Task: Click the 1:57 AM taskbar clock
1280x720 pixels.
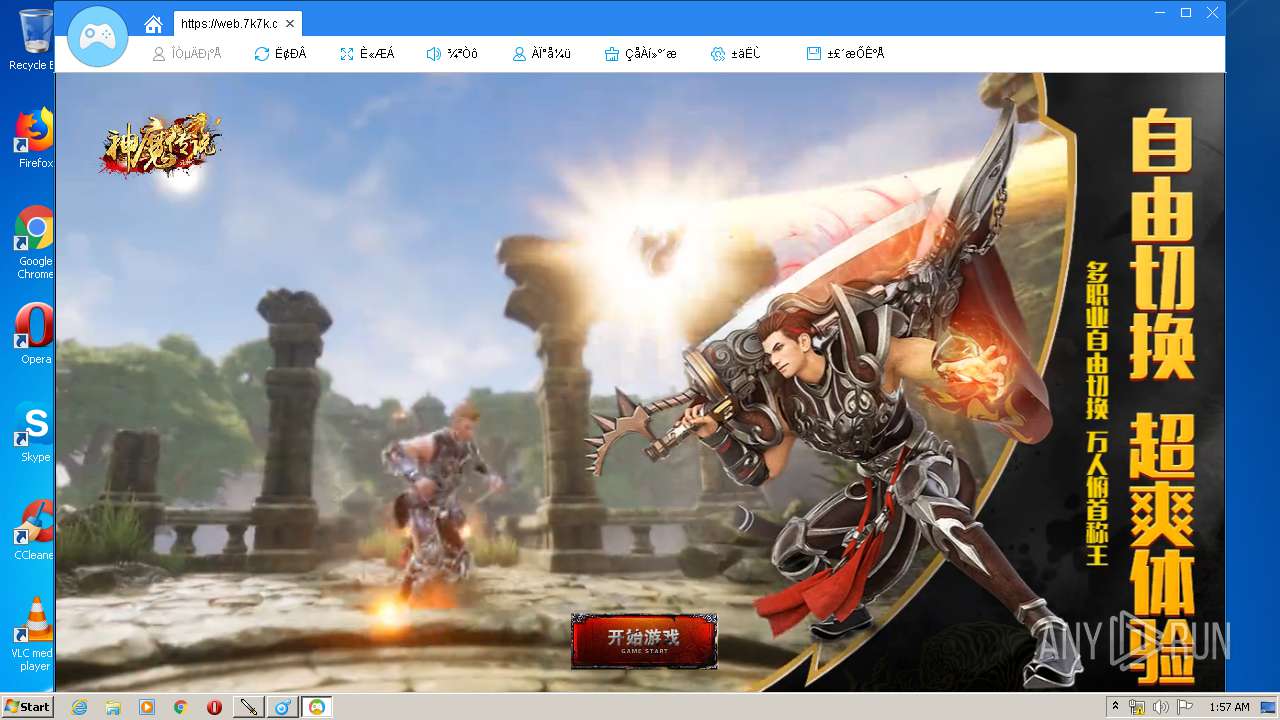Action: point(1229,707)
